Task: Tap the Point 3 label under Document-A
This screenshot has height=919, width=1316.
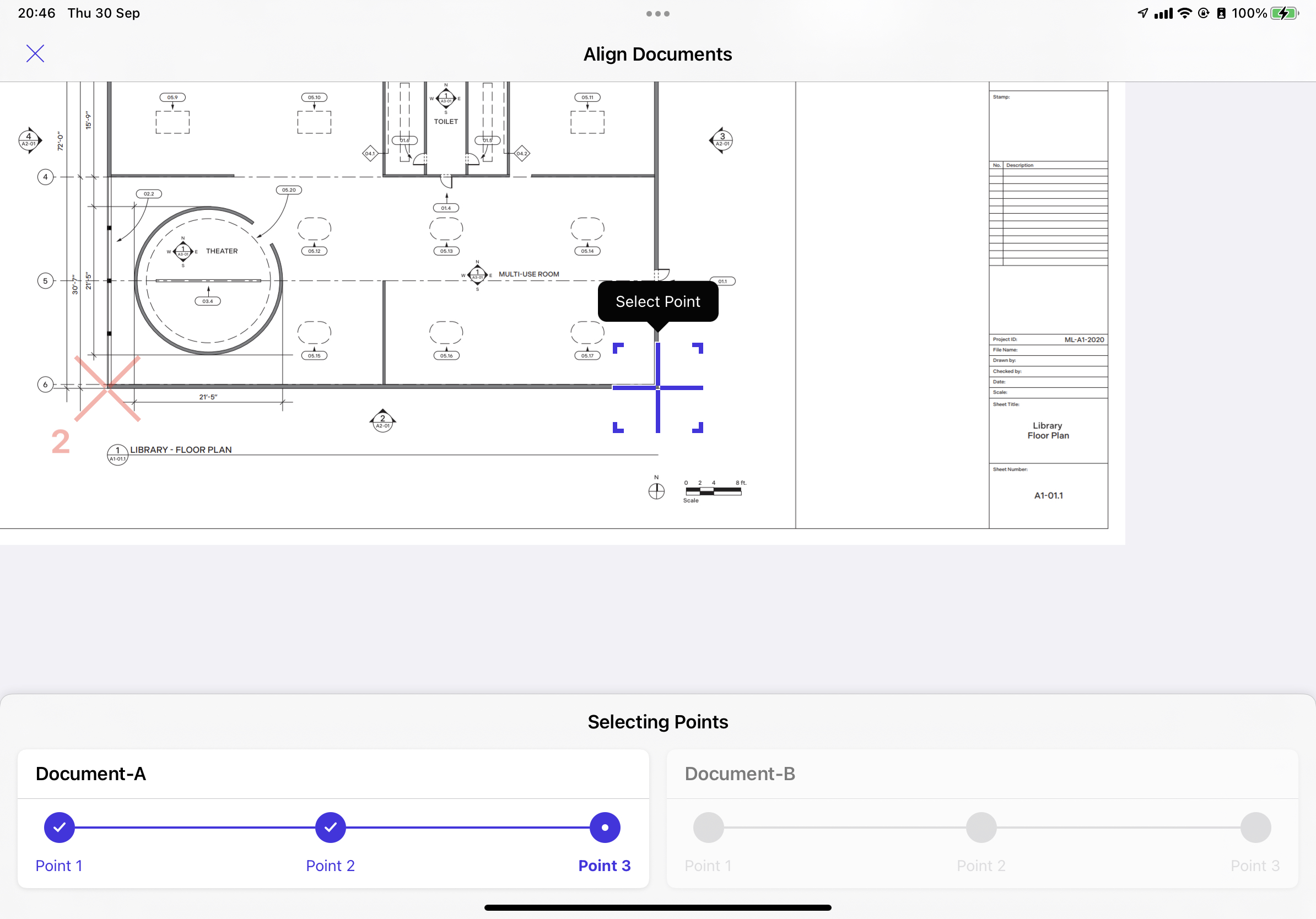Action: tap(604, 865)
